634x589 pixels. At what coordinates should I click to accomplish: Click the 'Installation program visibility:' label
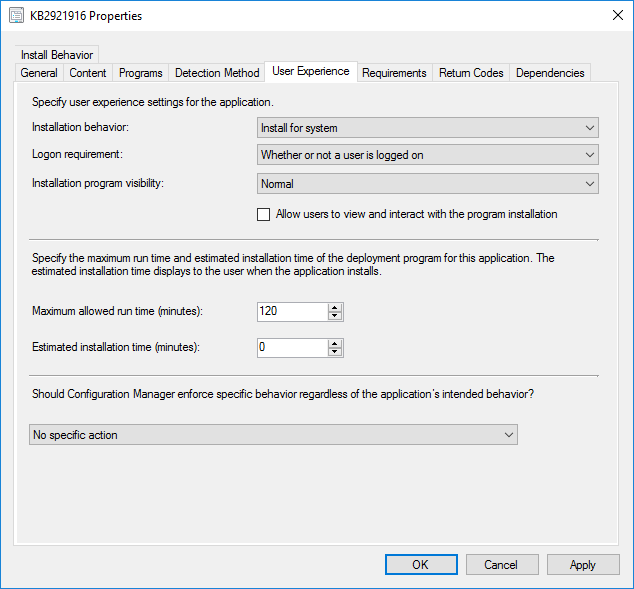[98, 183]
